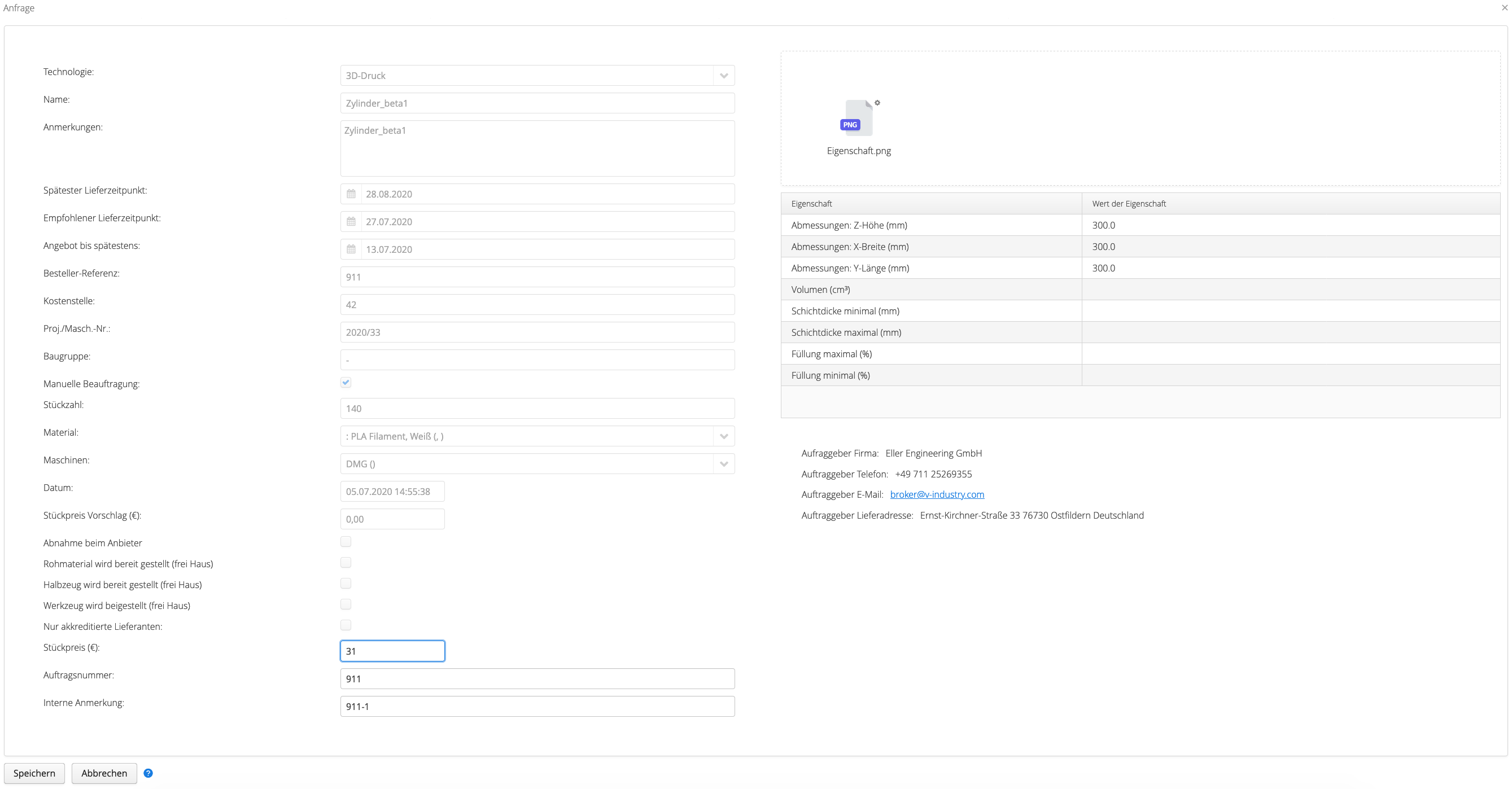Click the Eigenschaft column header
The width and height of the screenshot is (1512, 789).
[932, 204]
